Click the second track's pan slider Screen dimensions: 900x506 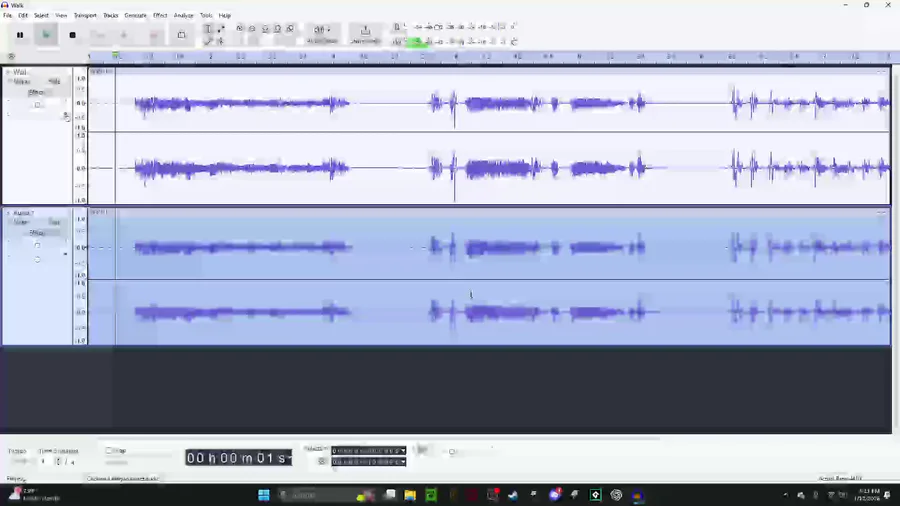coord(37,259)
